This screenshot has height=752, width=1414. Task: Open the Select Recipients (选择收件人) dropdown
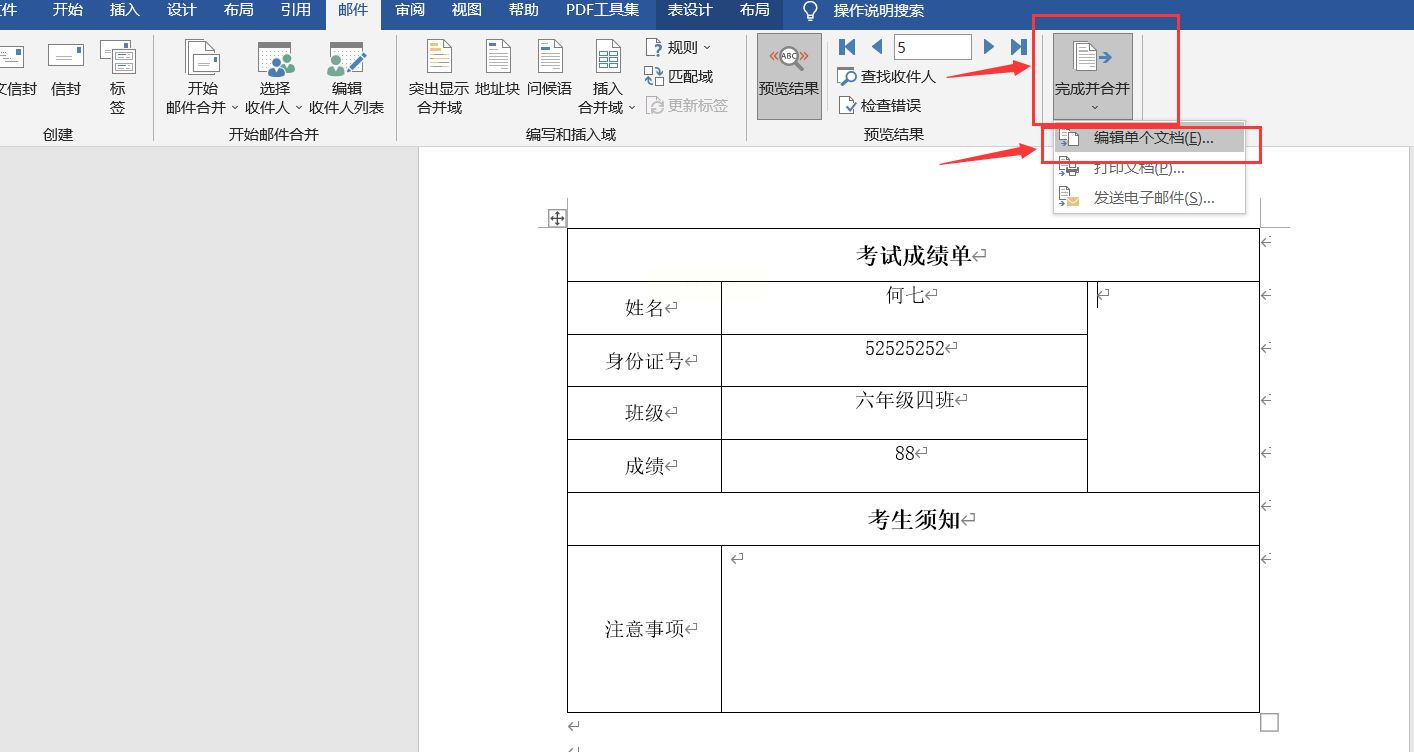(274, 76)
